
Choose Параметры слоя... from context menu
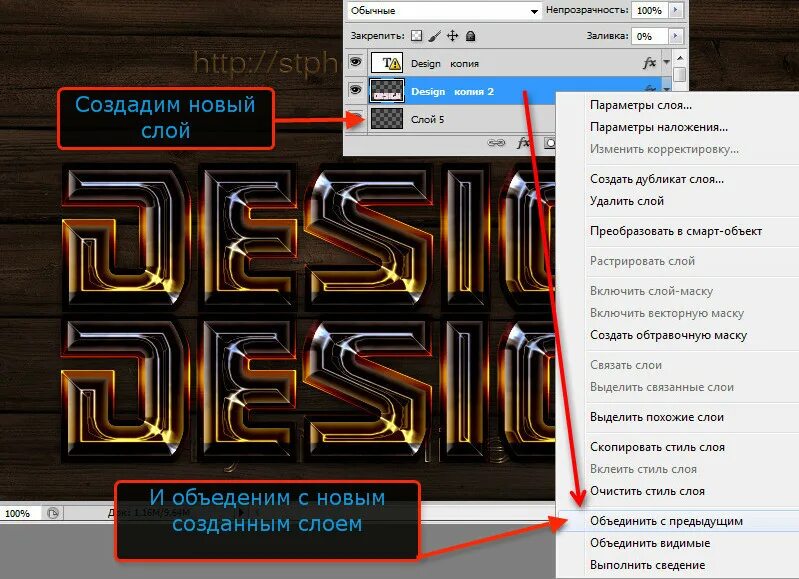tap(641, 105)
